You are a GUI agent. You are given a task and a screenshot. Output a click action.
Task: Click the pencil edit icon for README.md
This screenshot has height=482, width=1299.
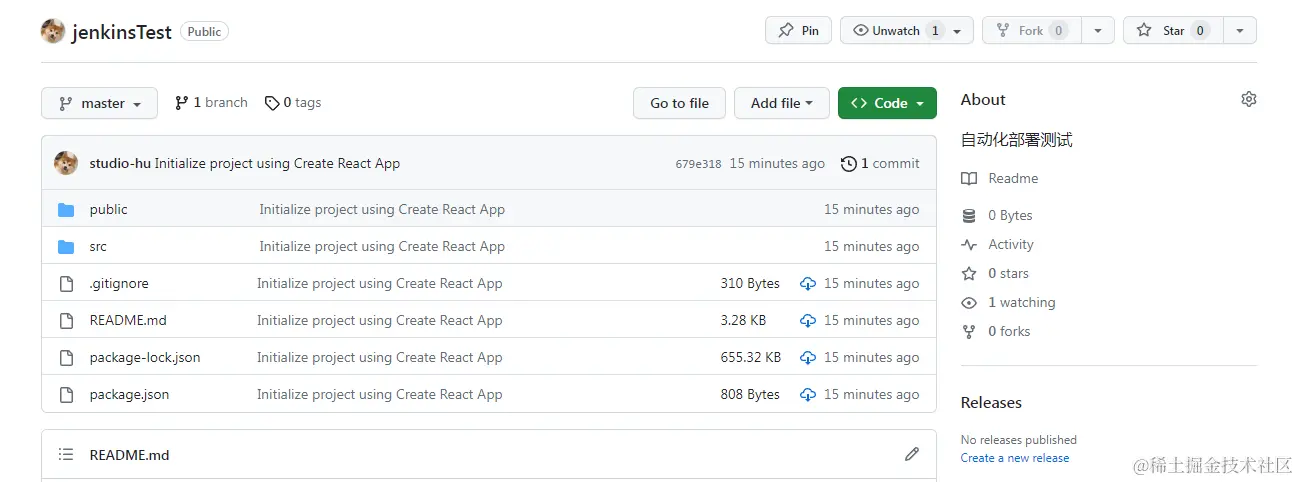click(911, 454)
